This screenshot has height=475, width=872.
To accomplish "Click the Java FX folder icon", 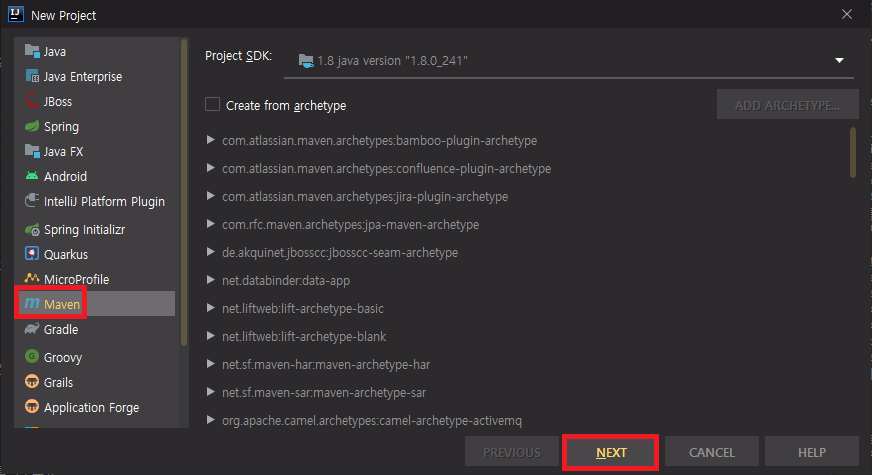I will [x=32, y=151].
